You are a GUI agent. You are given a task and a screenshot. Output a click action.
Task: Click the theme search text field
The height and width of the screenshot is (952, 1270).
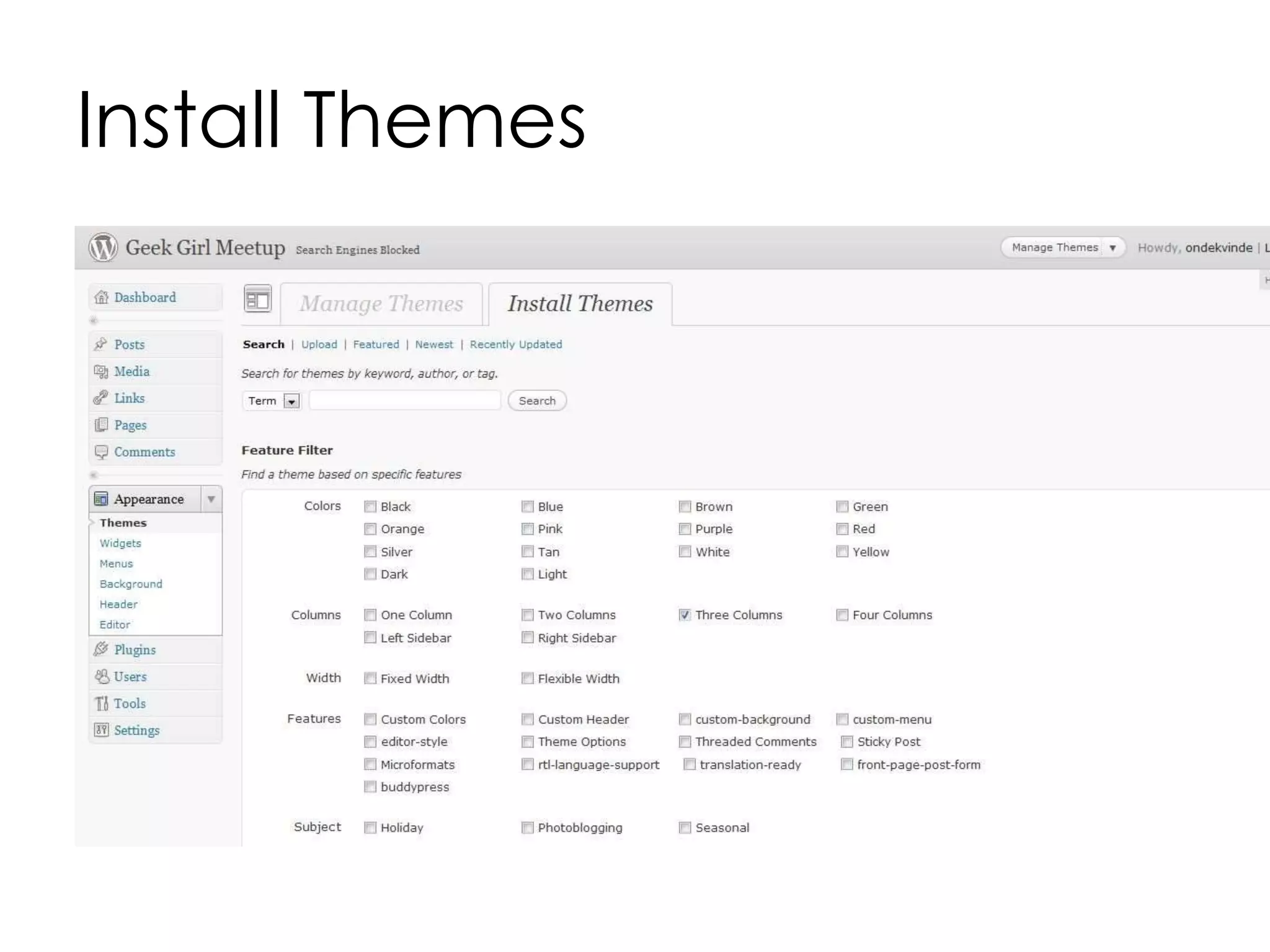point(405,400)
